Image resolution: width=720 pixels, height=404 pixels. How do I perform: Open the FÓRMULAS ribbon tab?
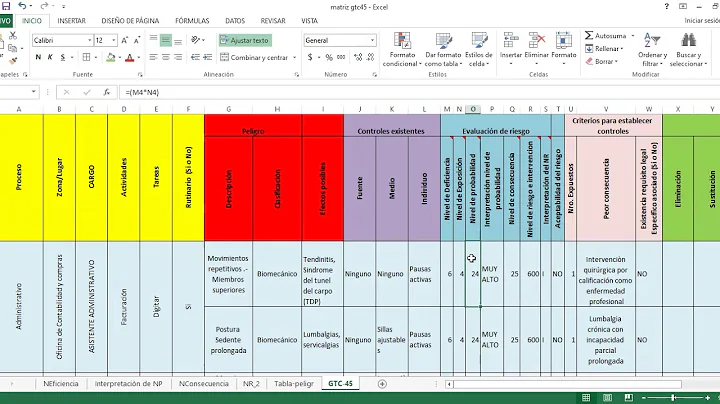pos(192,21)
